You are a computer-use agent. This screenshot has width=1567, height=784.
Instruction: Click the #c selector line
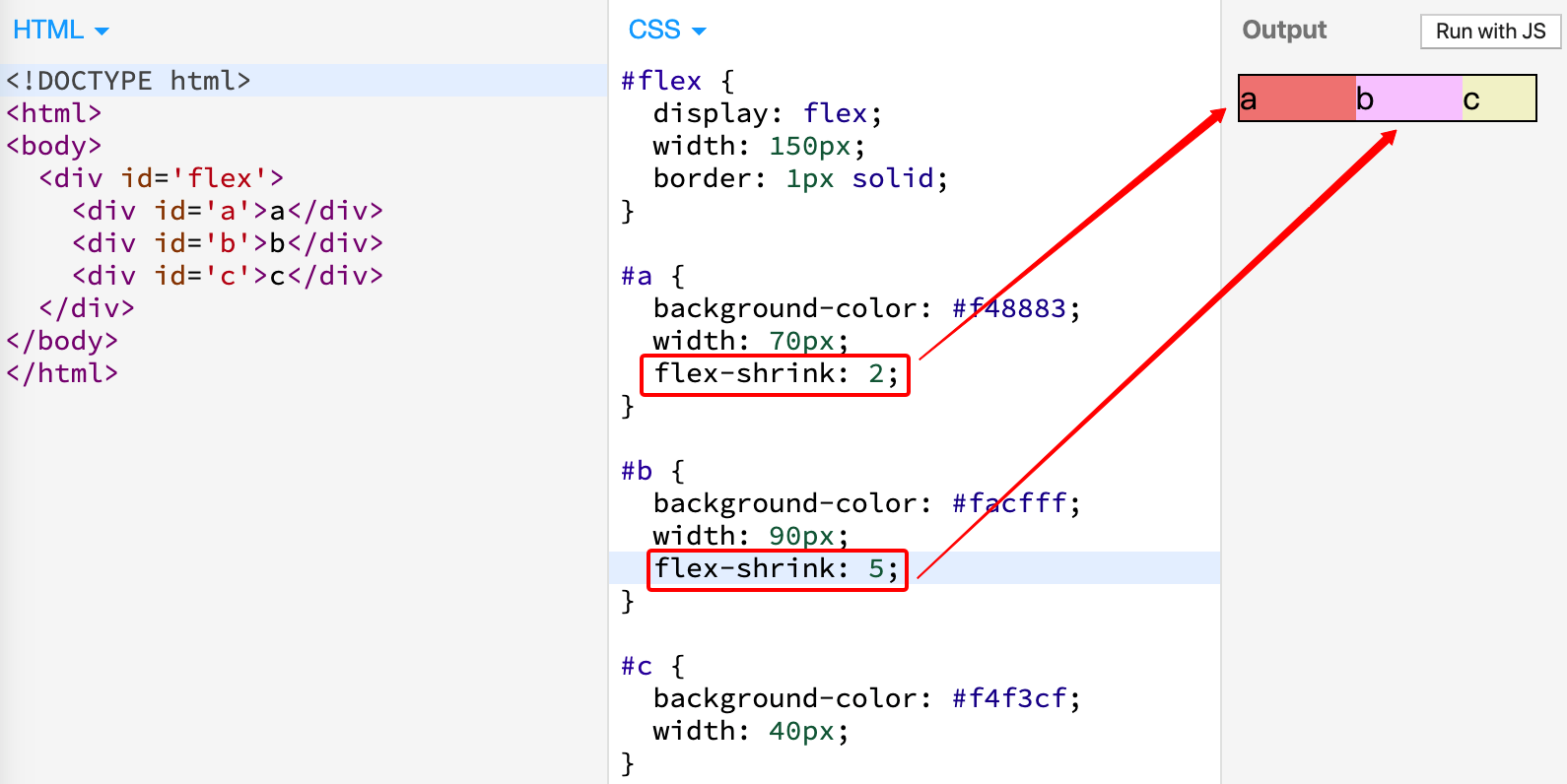(x=652, y=666)
